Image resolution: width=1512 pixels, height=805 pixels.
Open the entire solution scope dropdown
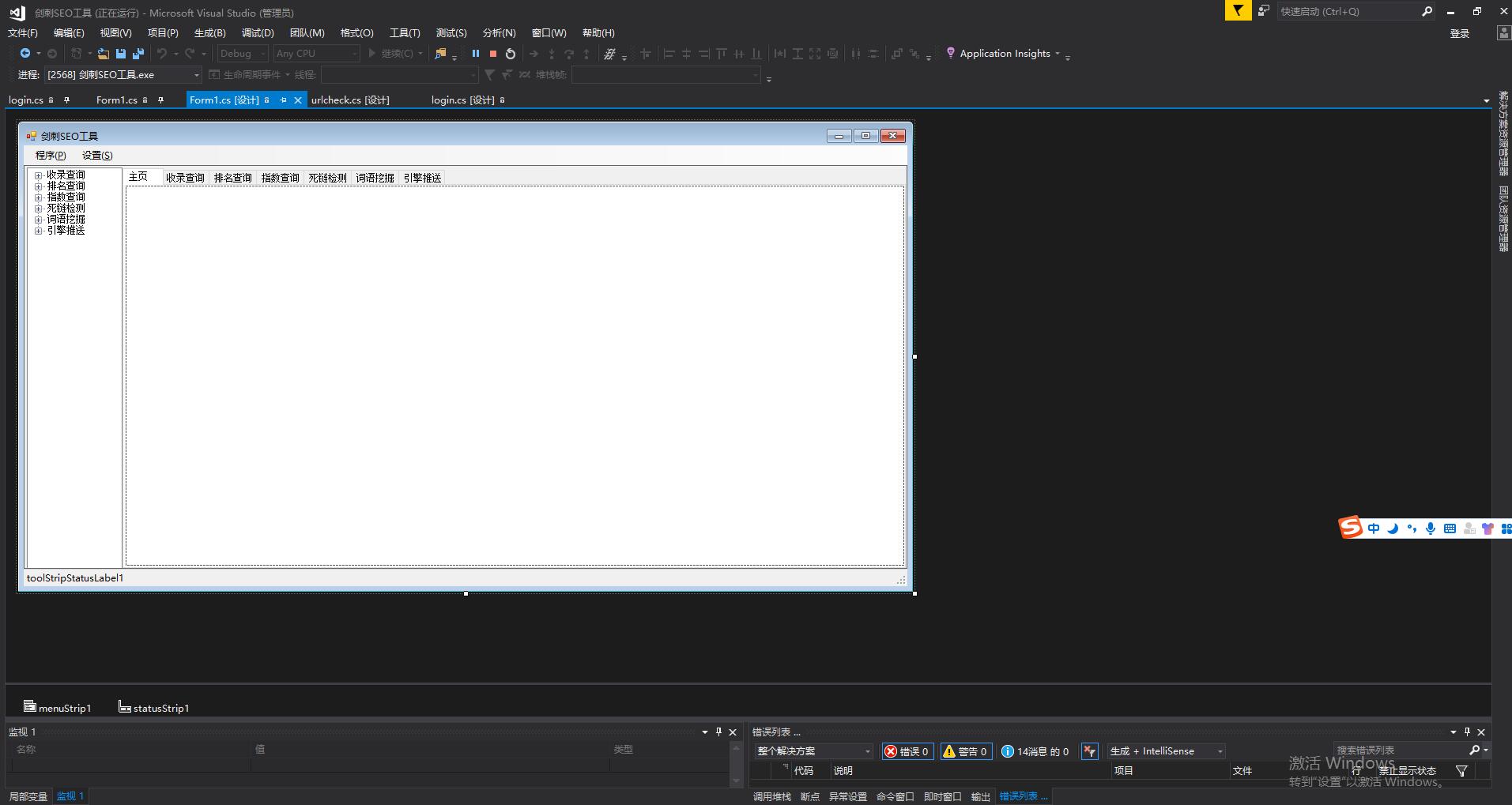pos(813,751)
